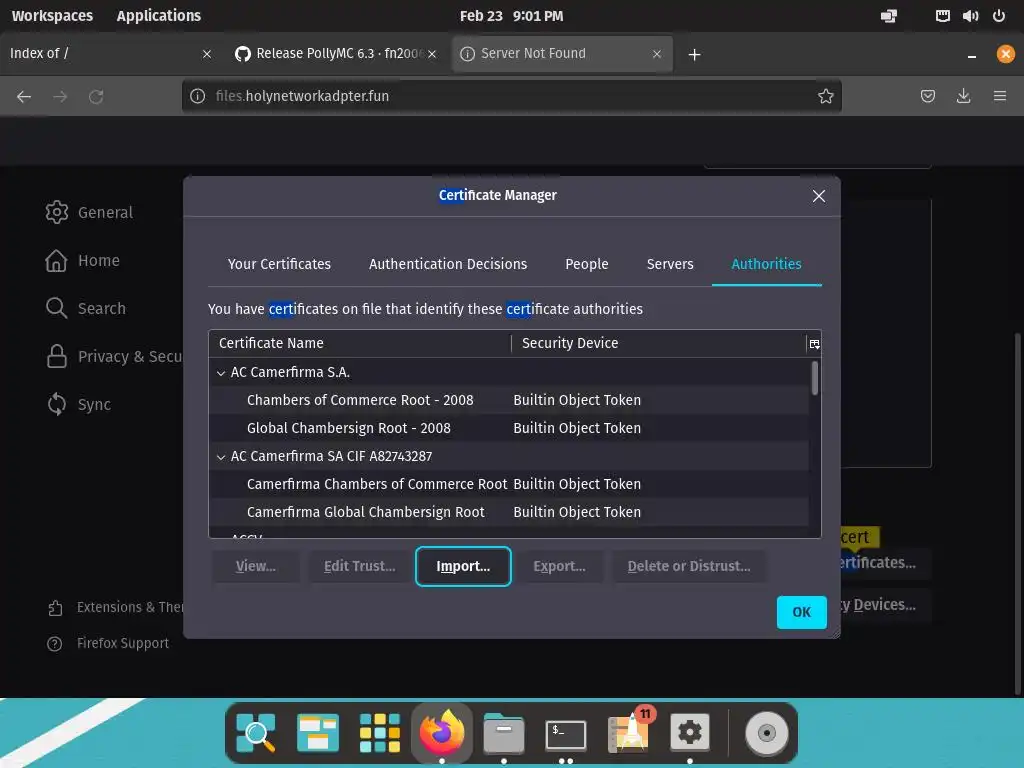Open the window tiling icon in the top panel
Screen dimensions: 1024x768
[x=889, y=16]
